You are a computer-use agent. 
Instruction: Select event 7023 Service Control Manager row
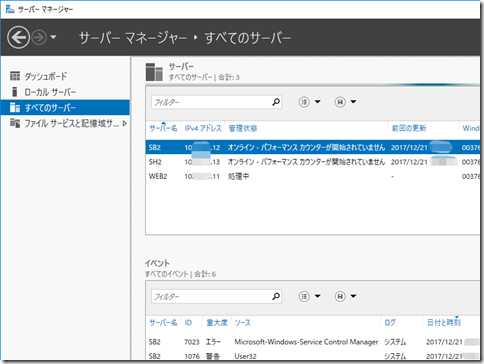313,342
